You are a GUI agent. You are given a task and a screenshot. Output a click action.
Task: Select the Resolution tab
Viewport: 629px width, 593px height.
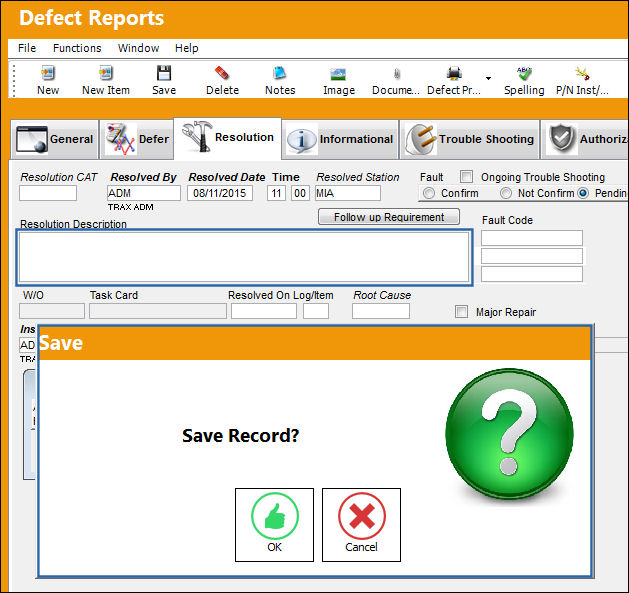pos(227,138)
